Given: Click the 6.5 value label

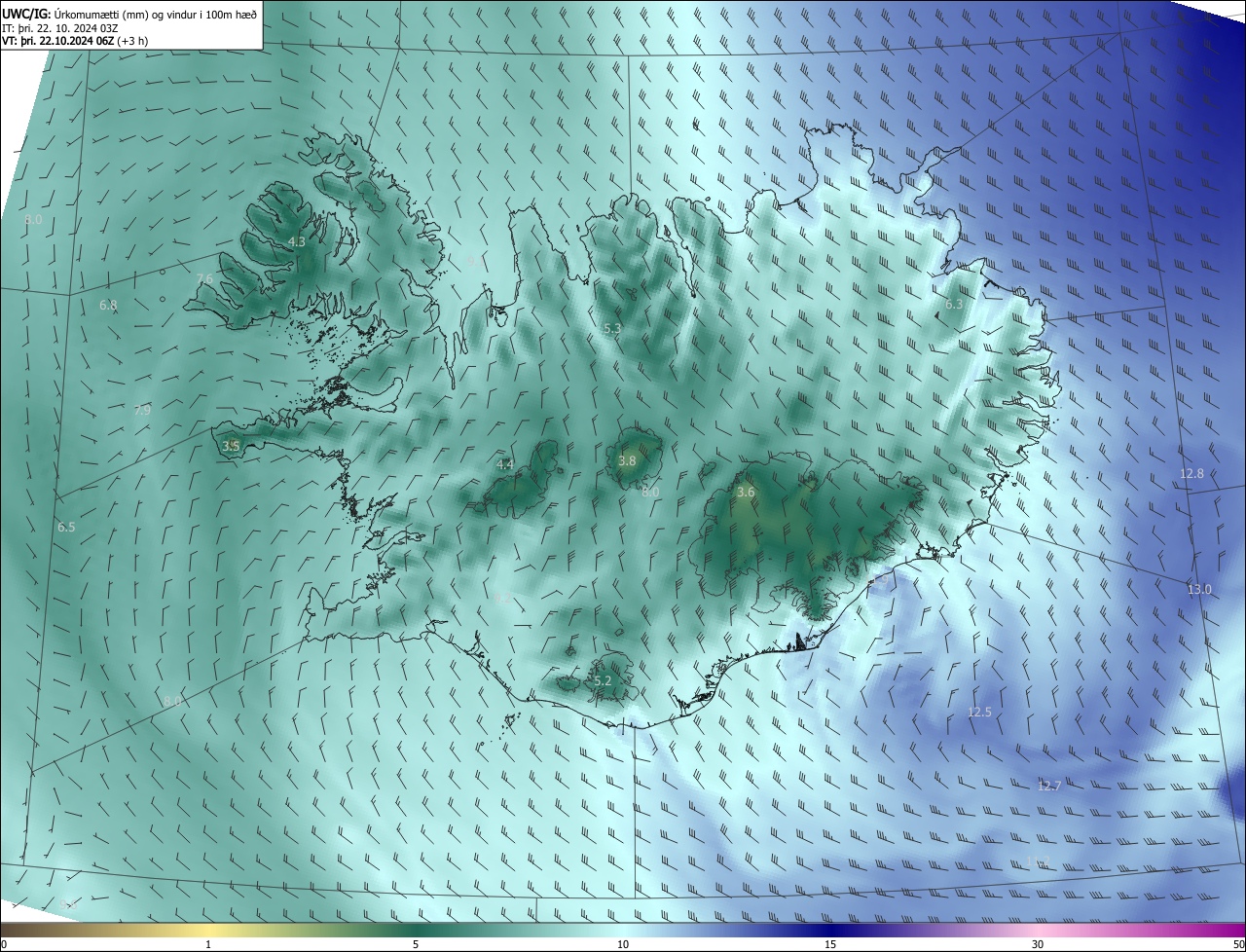Looking at the screenshot, I should (x=66, y=527).
